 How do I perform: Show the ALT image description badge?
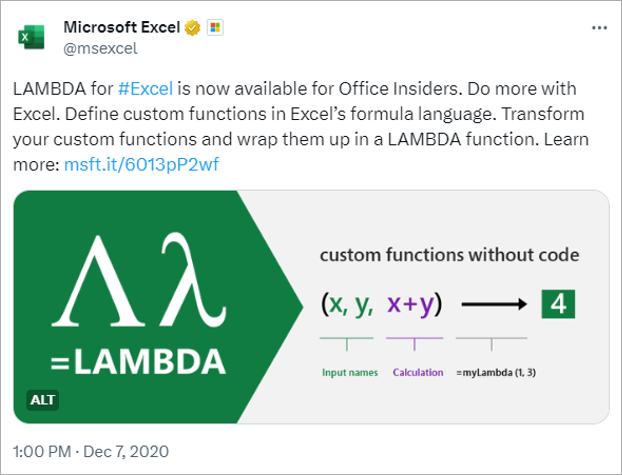click(42, 400)
